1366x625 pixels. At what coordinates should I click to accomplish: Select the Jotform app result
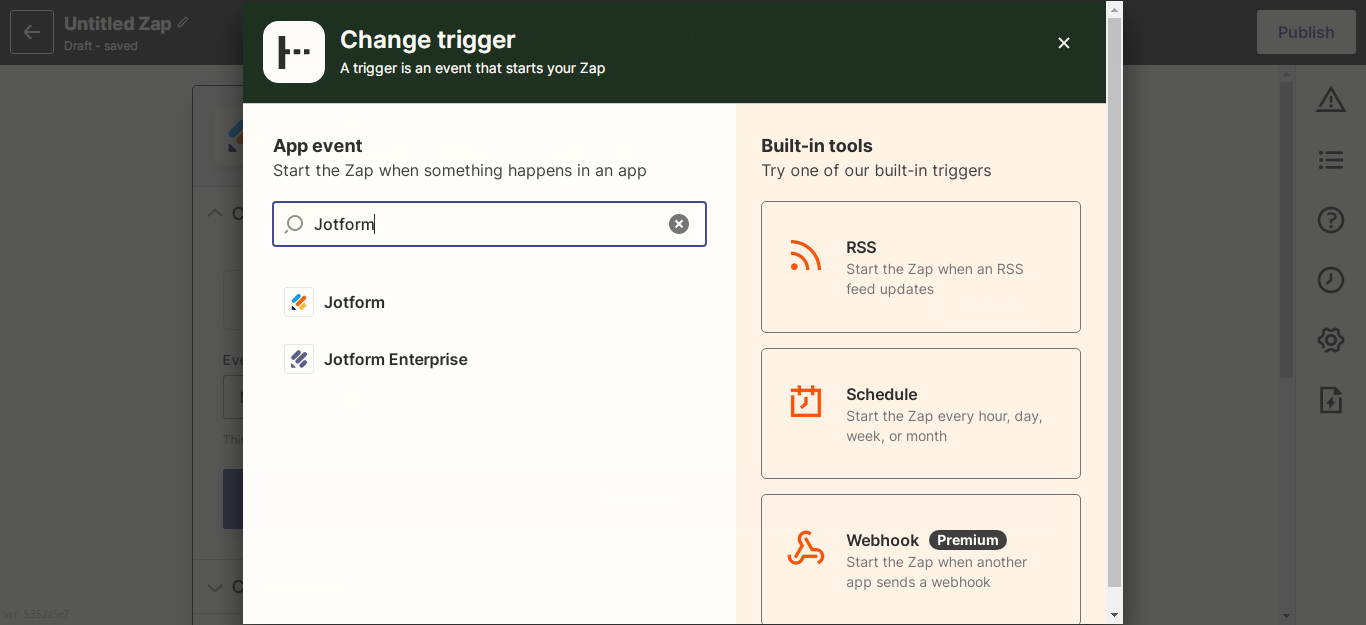pyautogui.click(x=489, y=302)
